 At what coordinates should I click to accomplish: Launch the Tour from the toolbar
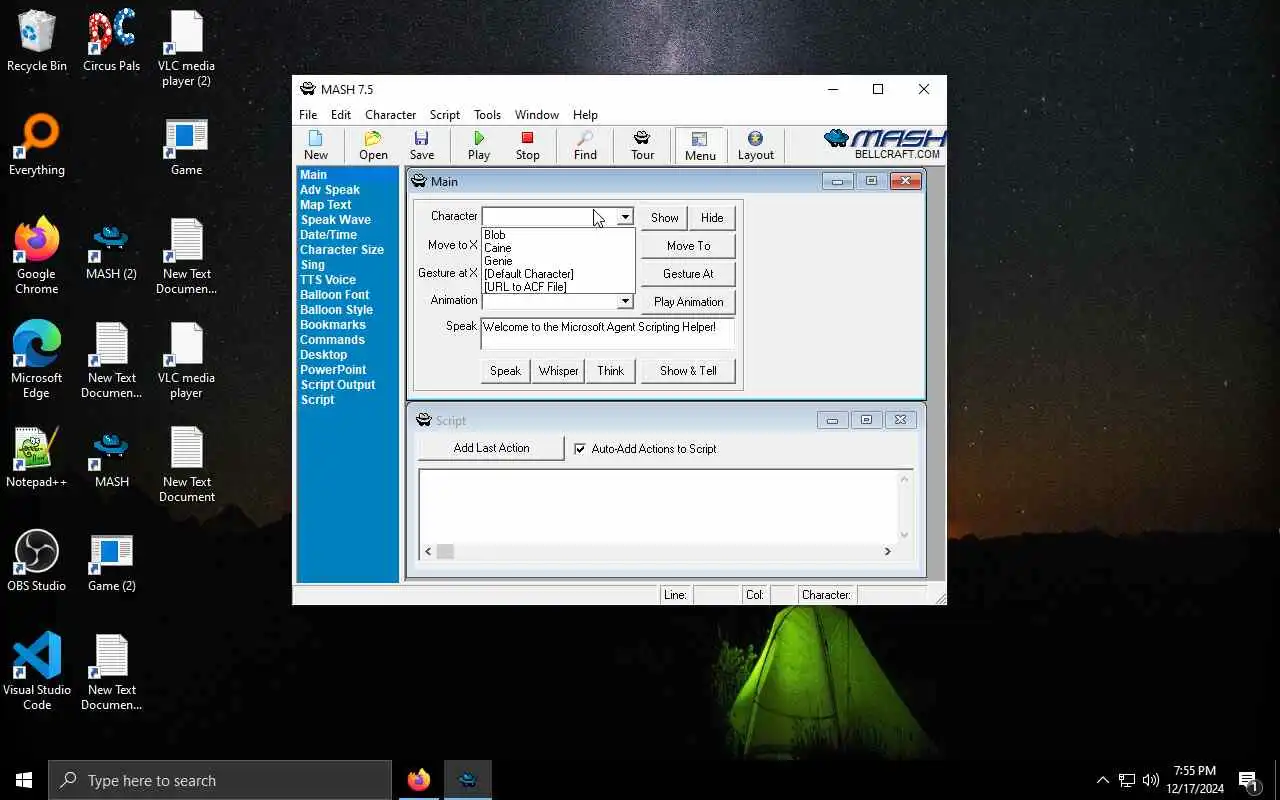click(x=643, y=145)
